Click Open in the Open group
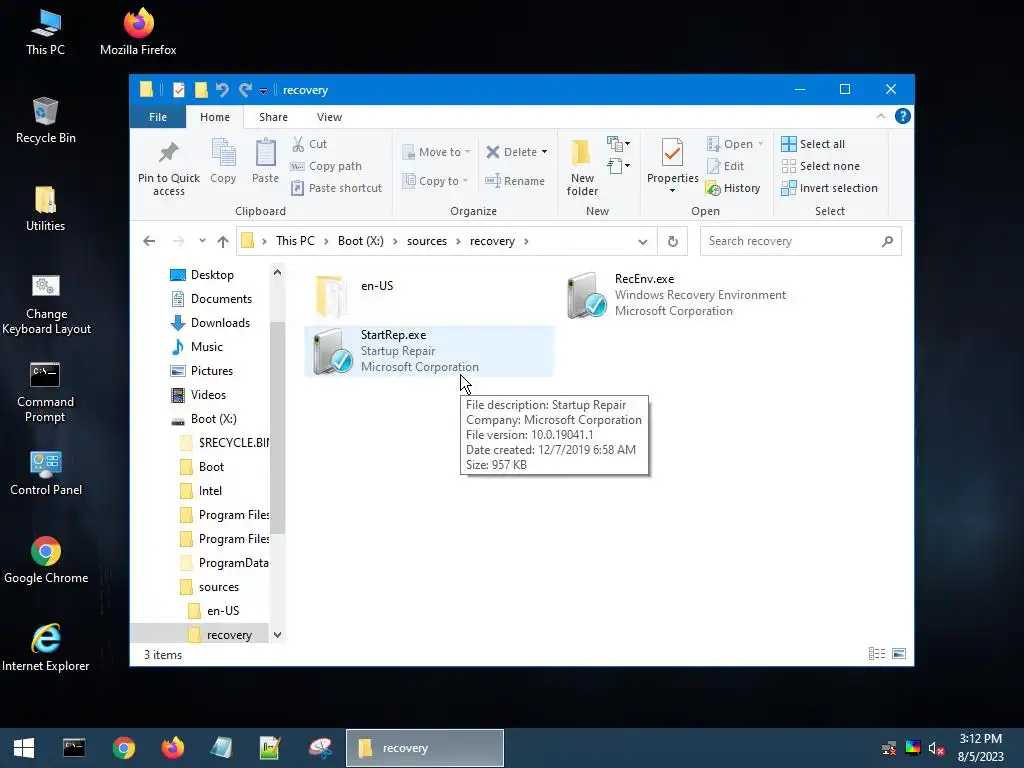Image resolution: width=1024 pixels, height=768 pixels. 734,144
